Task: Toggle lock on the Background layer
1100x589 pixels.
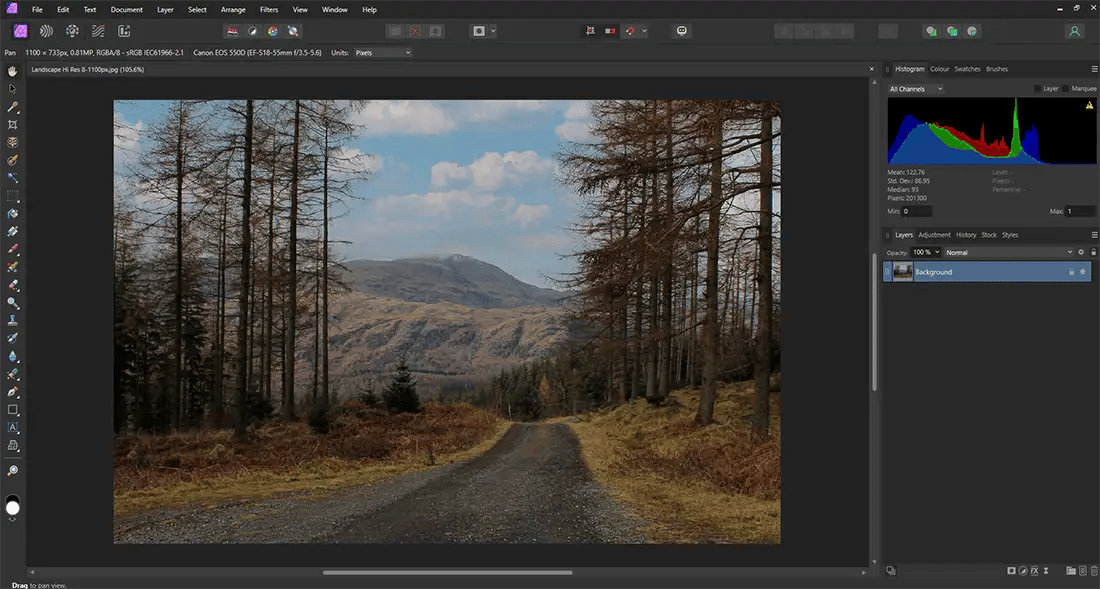Action: coord(1071,272)
